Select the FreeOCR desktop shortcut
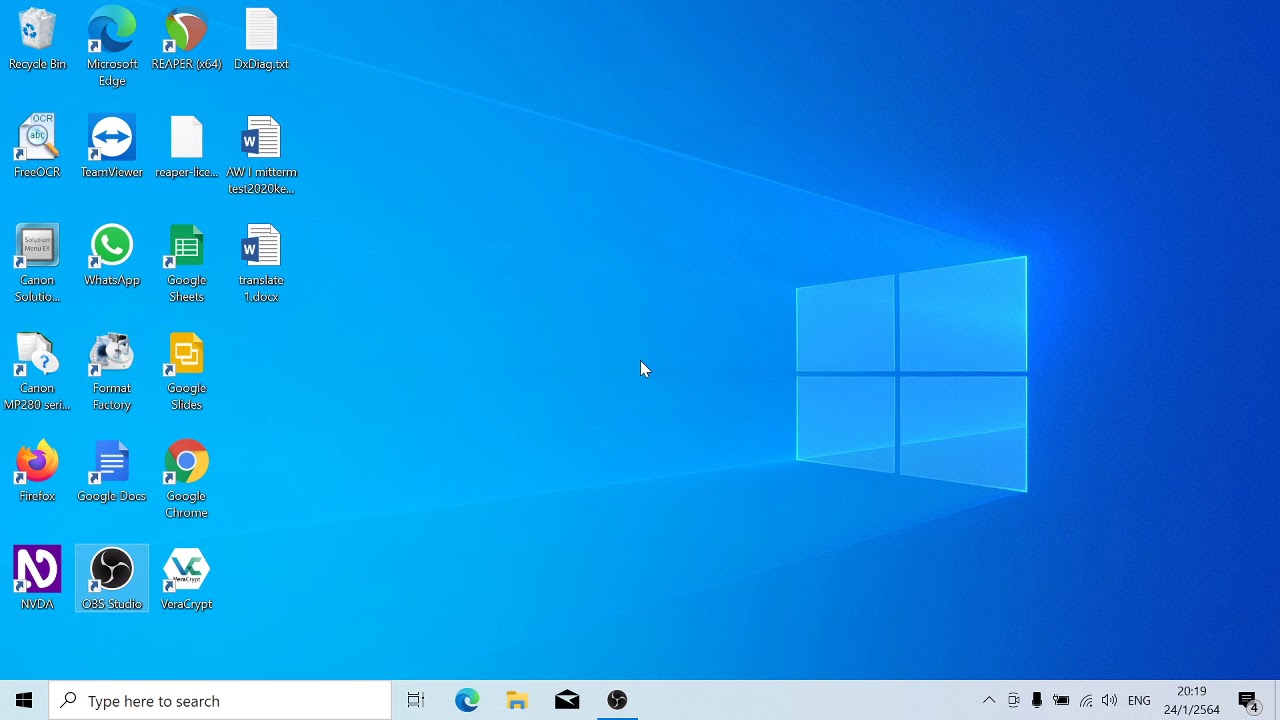The width and height of the screenshot is (1280, 720). click(x=37, y=148)
